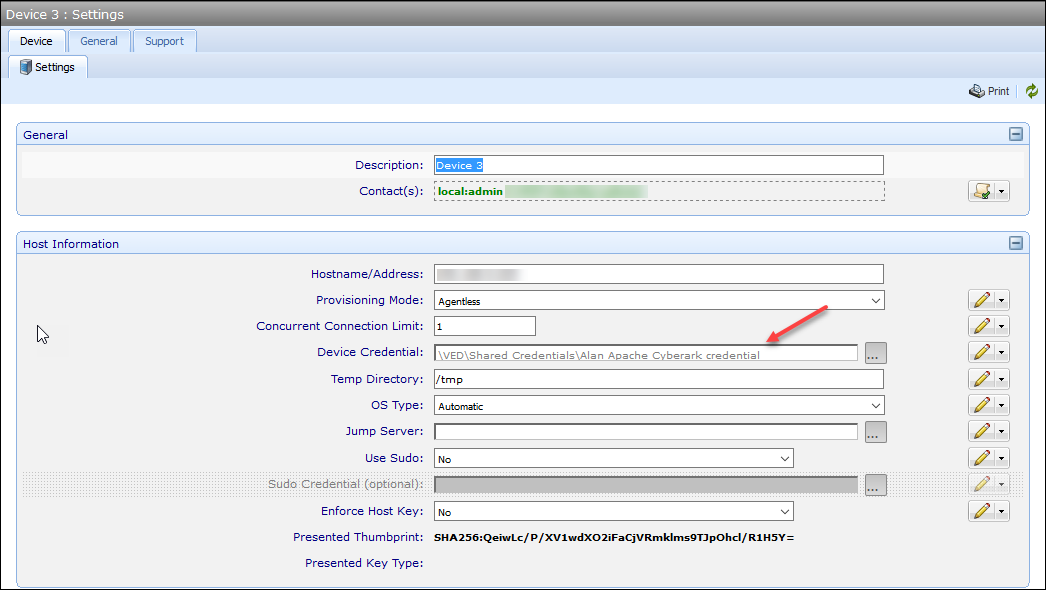1046x590 pixels.
Task: Browse for Jump Server with ellipsis button
Action: point(875,432)
